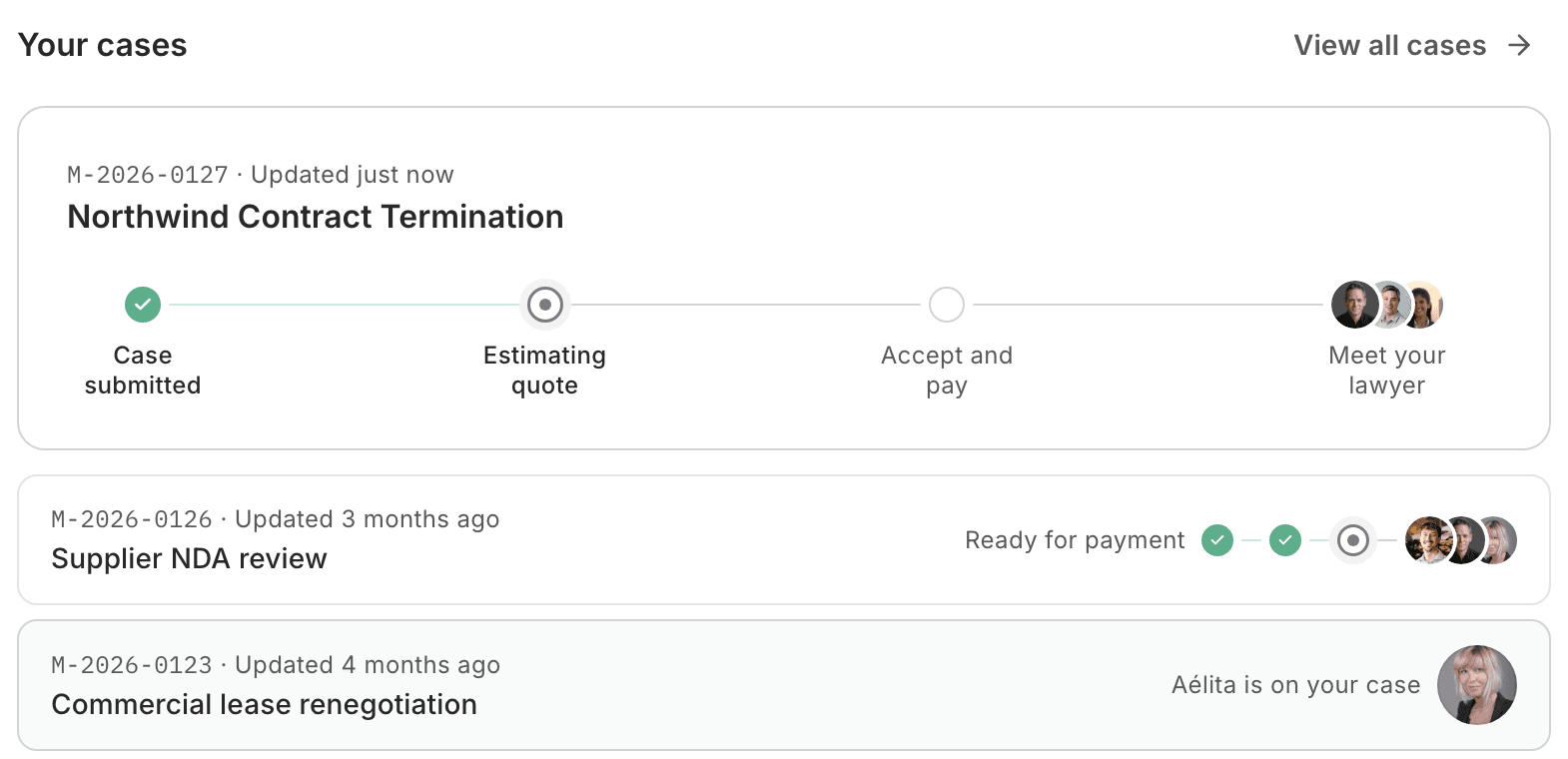The image size is (1568, 759).
Task: Click the Accept and pay label
Action: 947,371
